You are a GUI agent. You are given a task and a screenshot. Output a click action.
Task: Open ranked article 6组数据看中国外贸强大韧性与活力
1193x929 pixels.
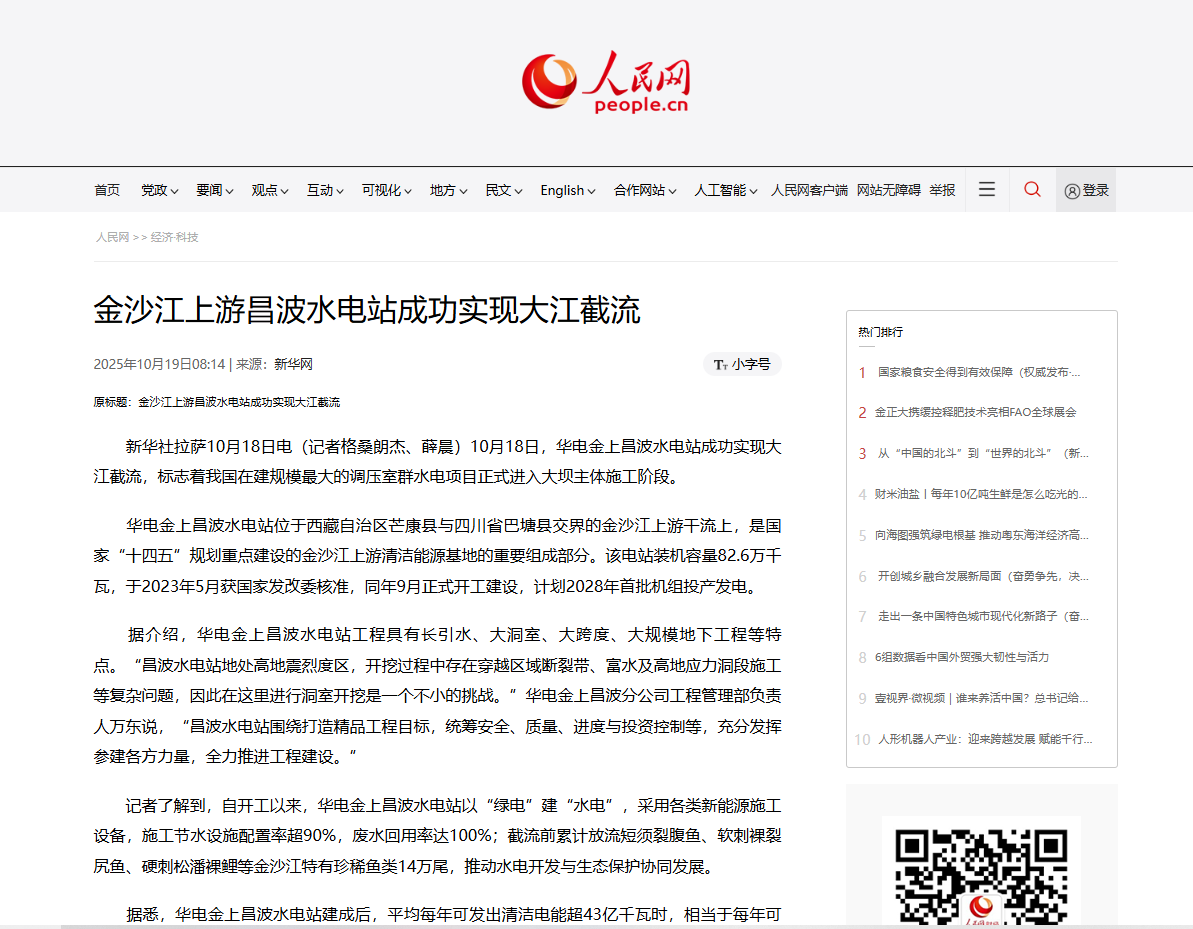(961, 657)
